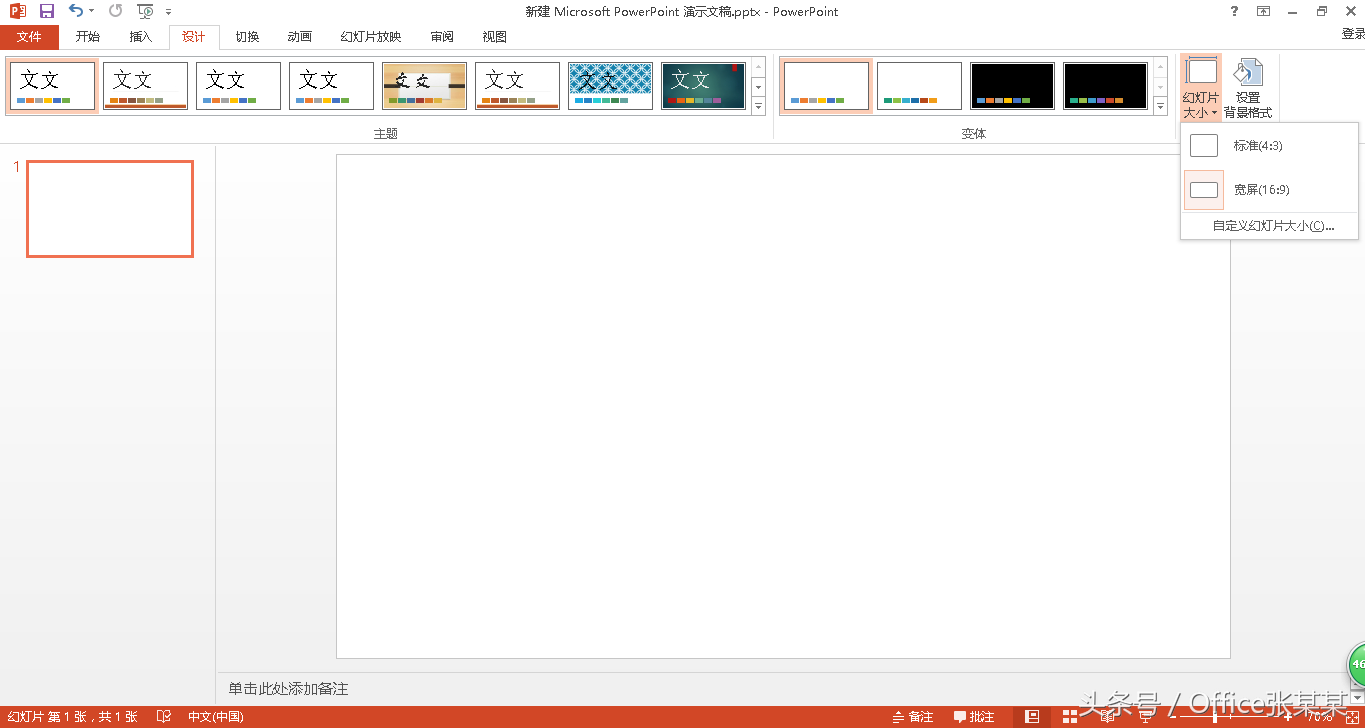This screenshot has height=728, width=1365.
Task: Open Ribbon Display Options
Action: (1263, 11)
